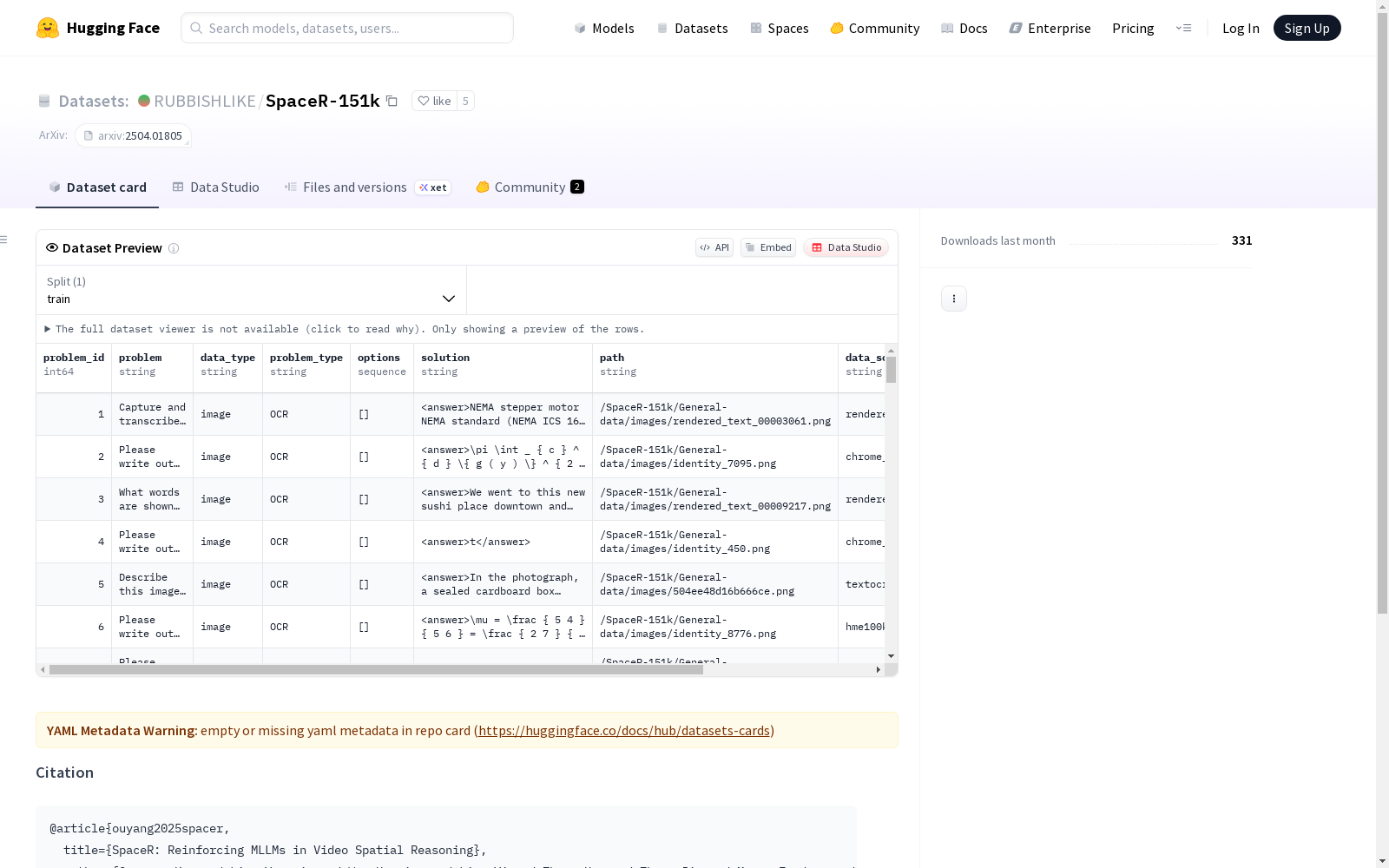Open the Files and versions tab
Screen dimensions: 1389x868
click(x=367, y=187)
